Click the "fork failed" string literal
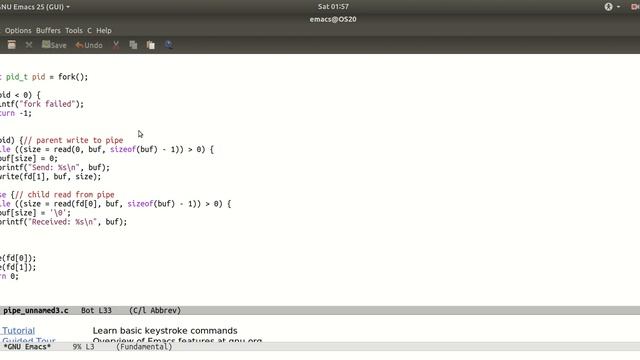640x360 pixels. (48, 104)
